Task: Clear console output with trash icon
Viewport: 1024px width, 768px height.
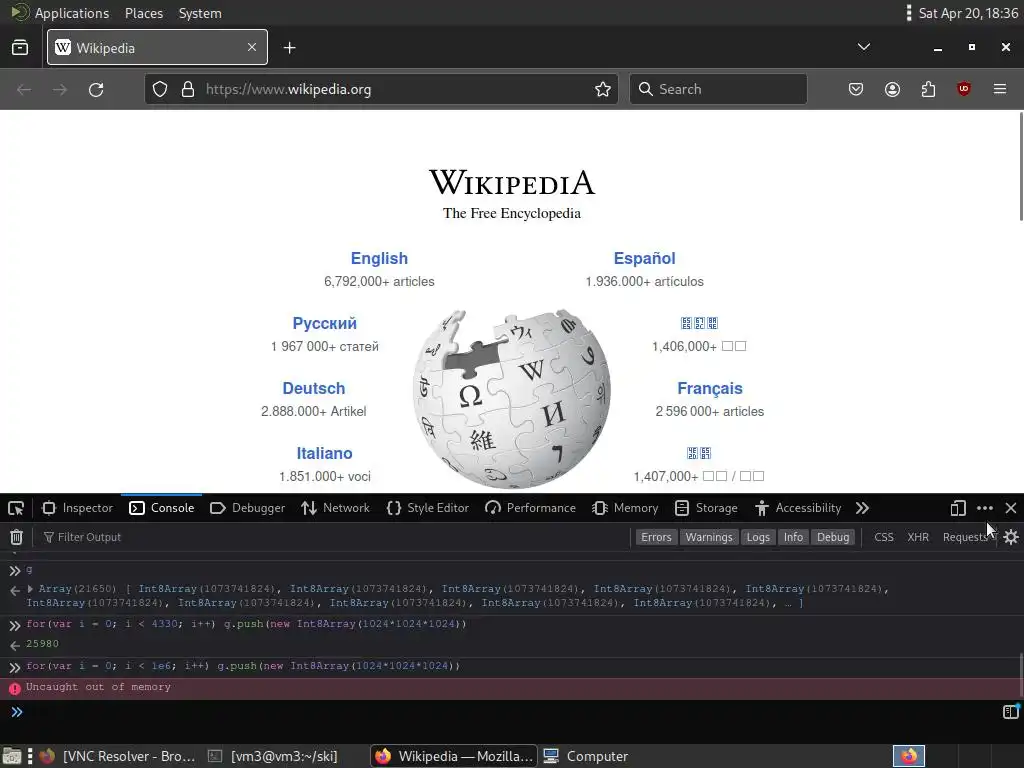Action: pyautogui.click(x=16, y=537)
